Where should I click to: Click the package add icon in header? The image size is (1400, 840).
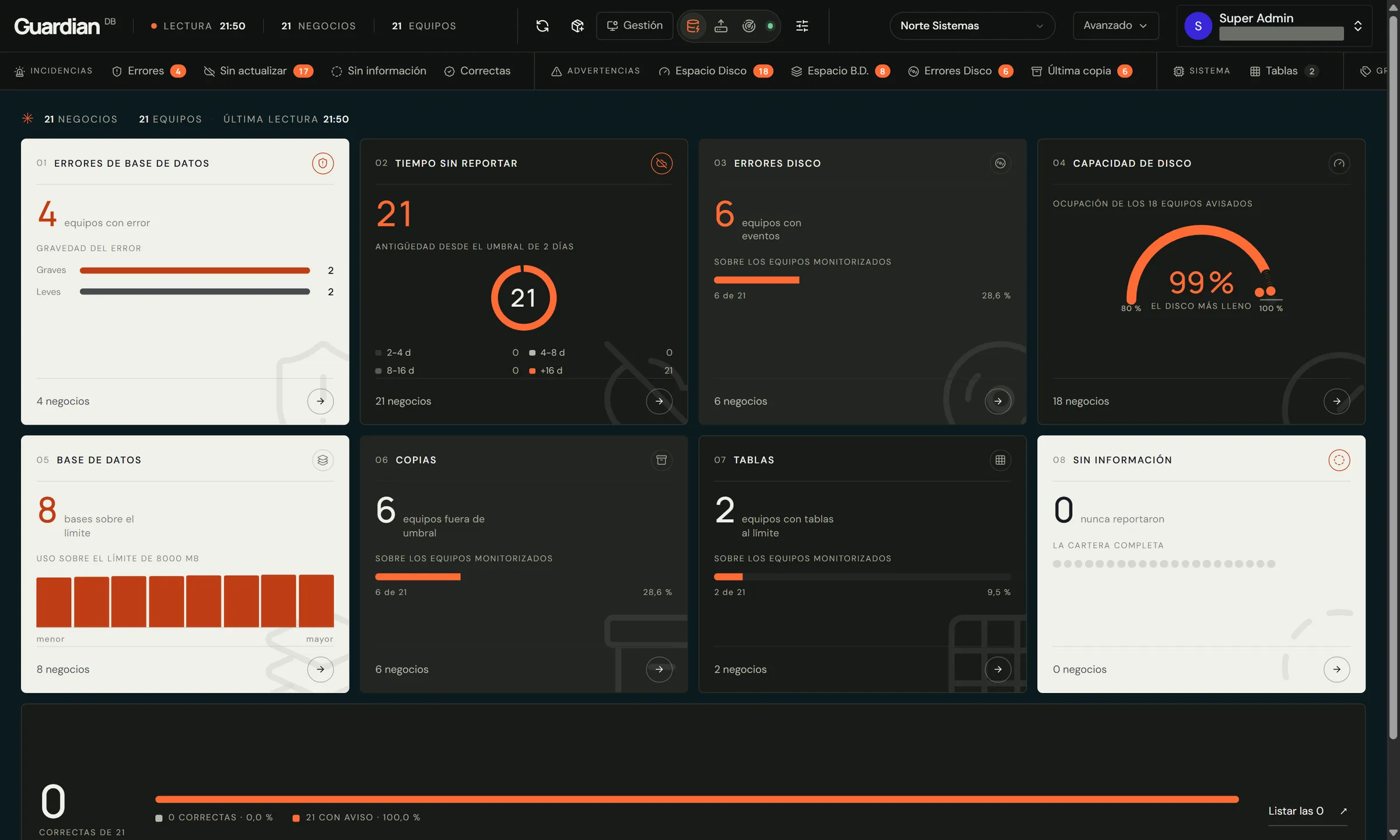coord(577,26)
